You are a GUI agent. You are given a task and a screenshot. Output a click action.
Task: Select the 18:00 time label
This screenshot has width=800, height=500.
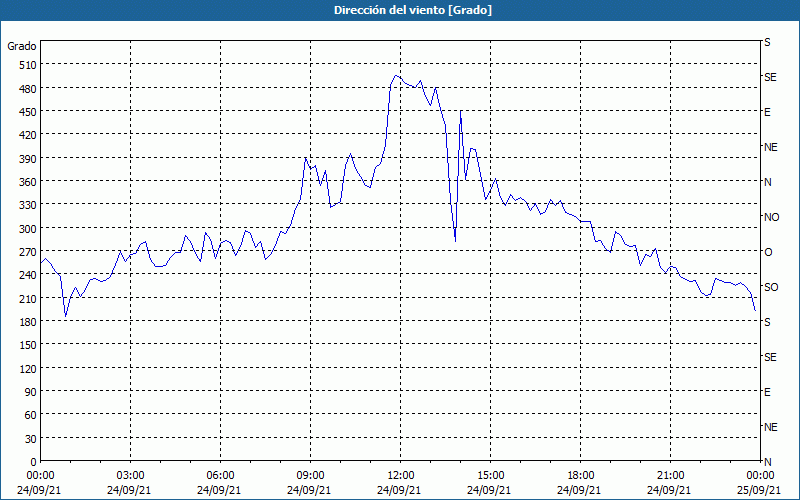580,476
